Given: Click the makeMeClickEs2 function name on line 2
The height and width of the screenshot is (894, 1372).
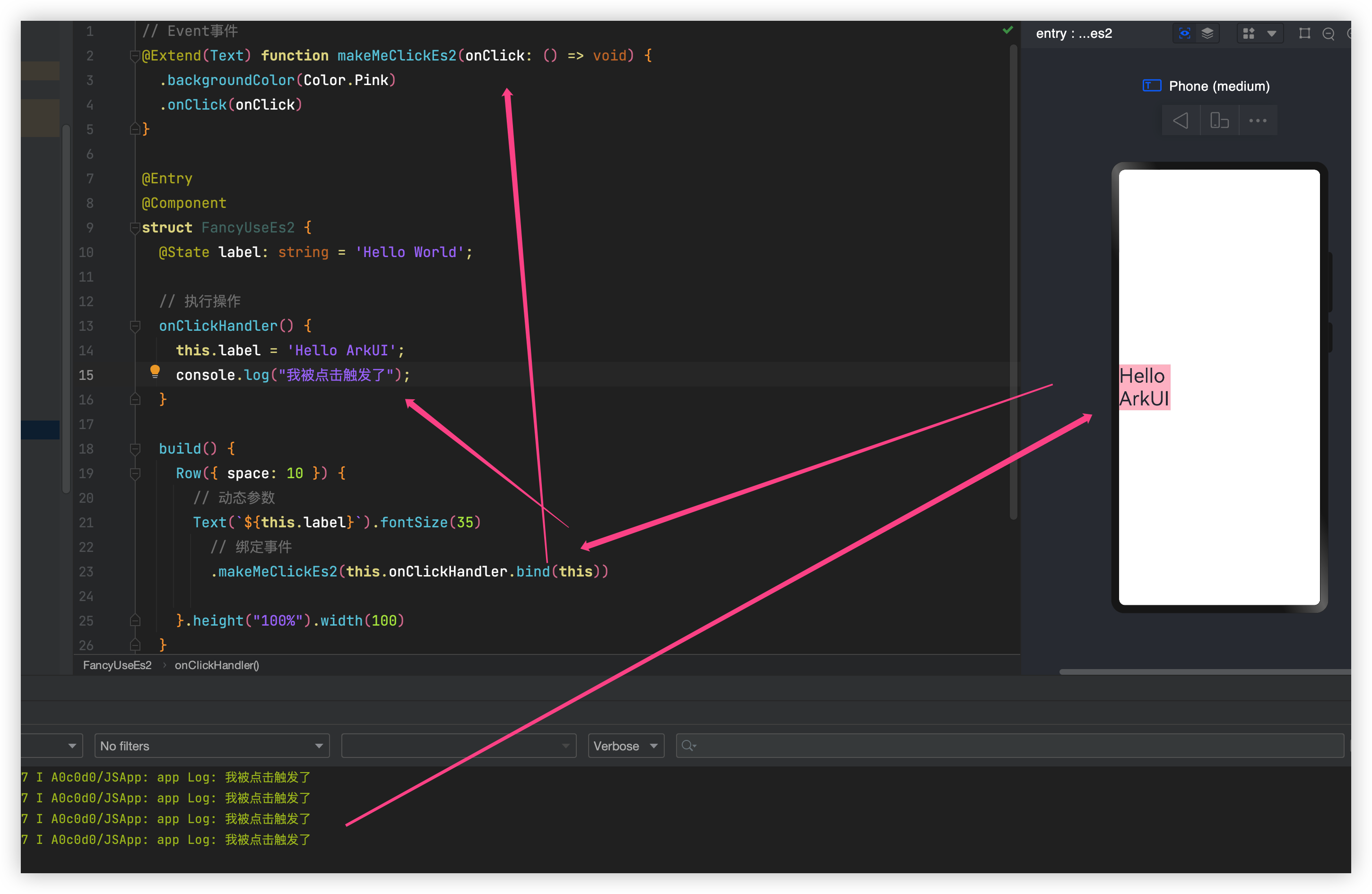Looking at the screenshot, I should coord(397,56).
